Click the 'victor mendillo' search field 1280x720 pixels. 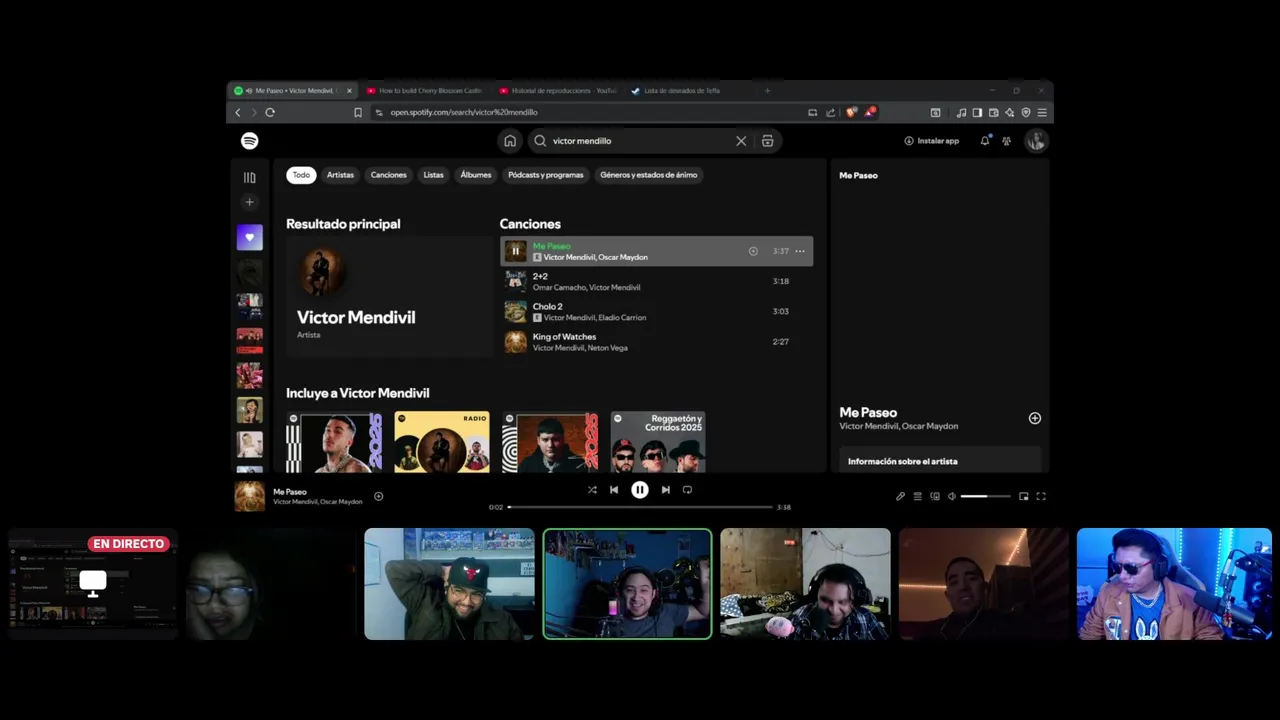640,141
